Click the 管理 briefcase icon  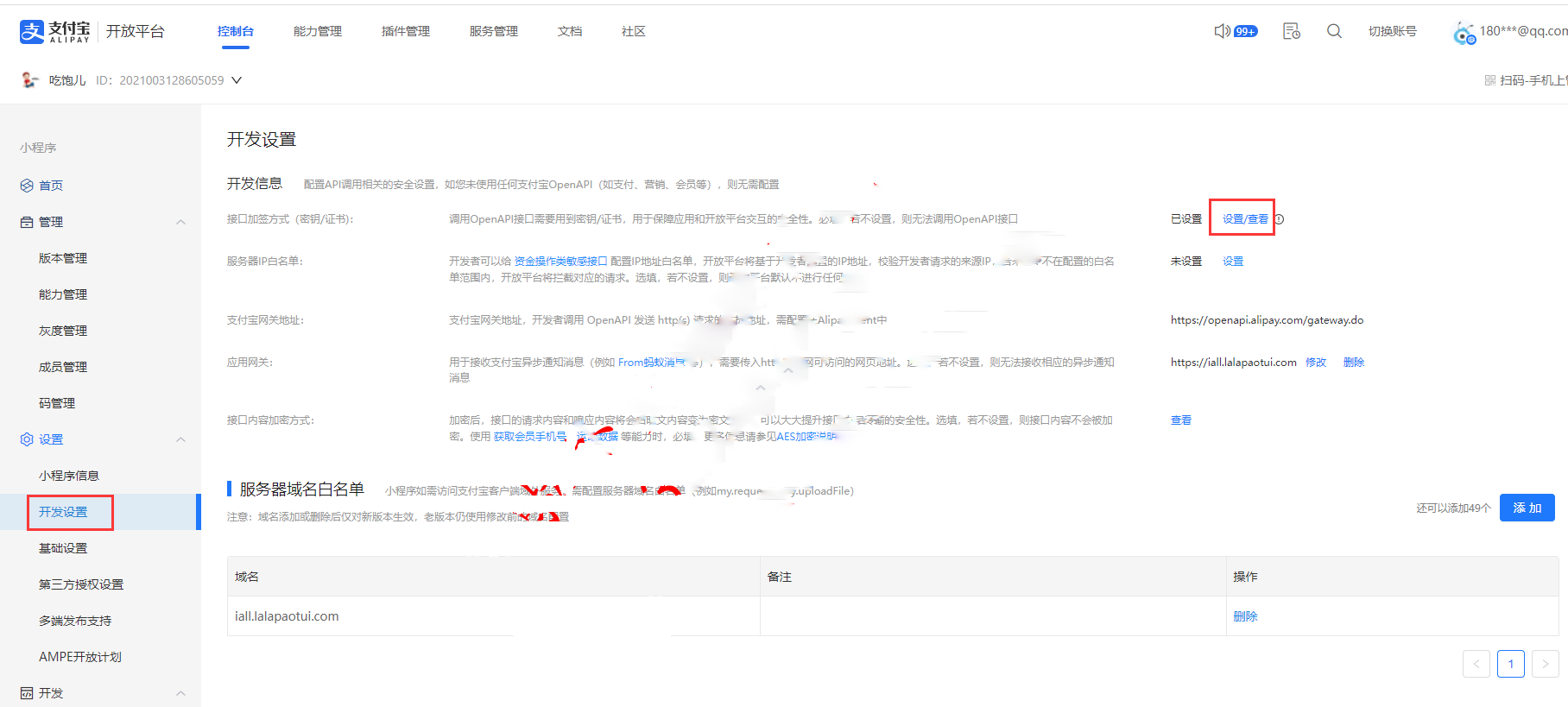click(x=27, y=222)
